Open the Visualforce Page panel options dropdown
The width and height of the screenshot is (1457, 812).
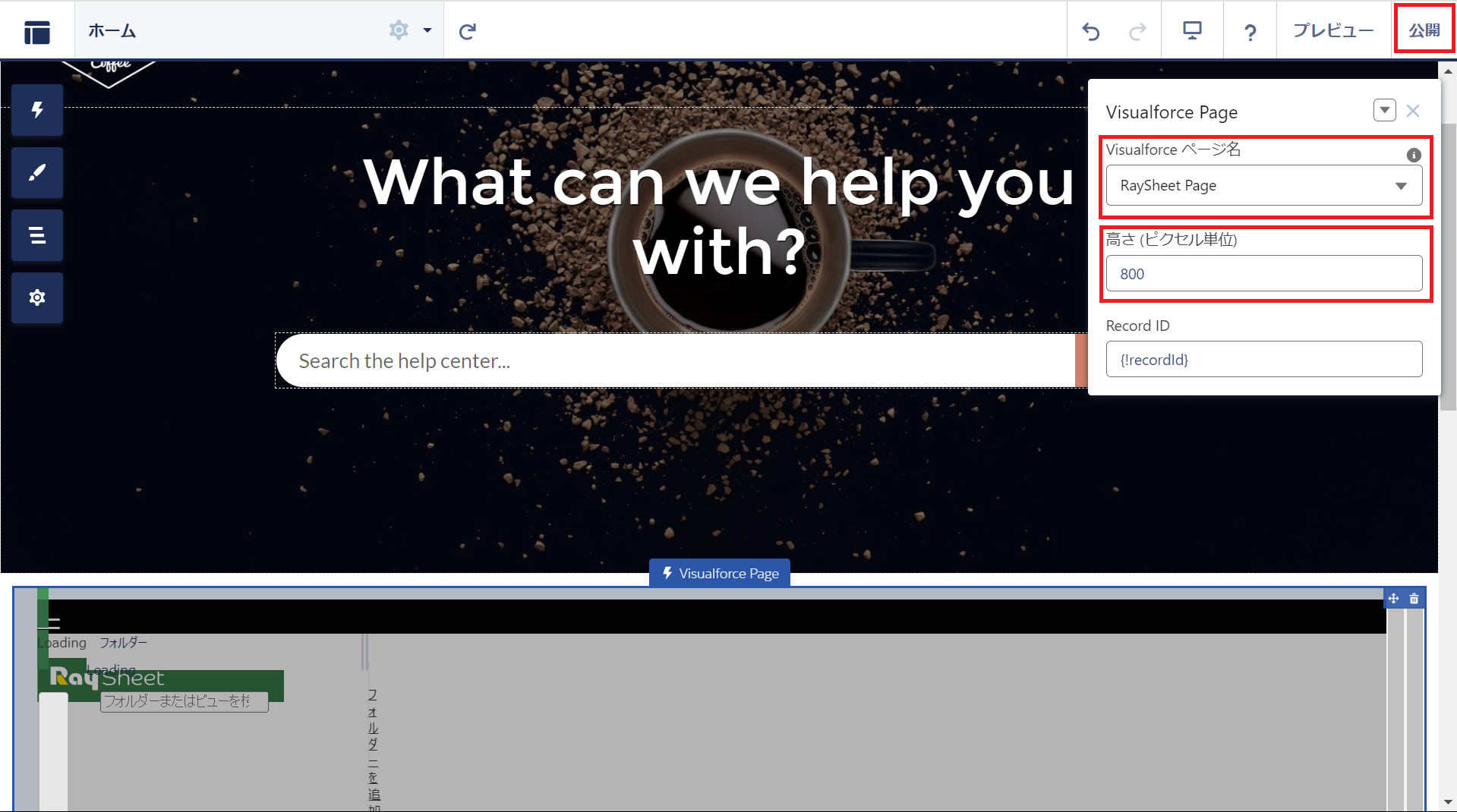pos(1385,110)
